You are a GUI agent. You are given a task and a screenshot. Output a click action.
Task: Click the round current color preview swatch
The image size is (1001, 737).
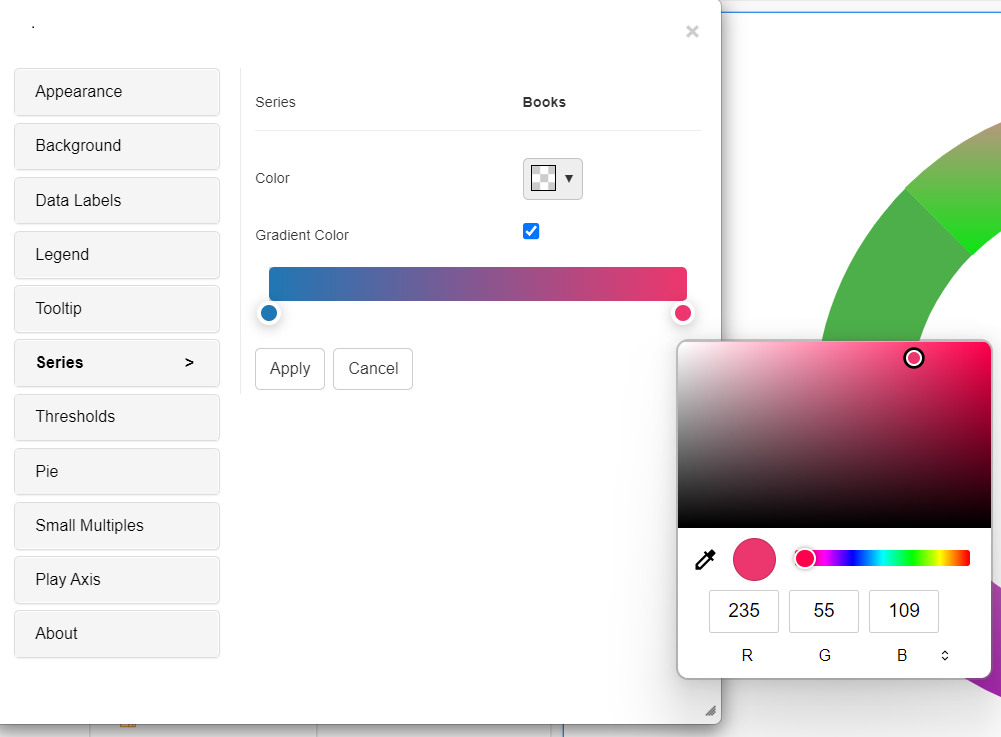(x=754, y=560)
